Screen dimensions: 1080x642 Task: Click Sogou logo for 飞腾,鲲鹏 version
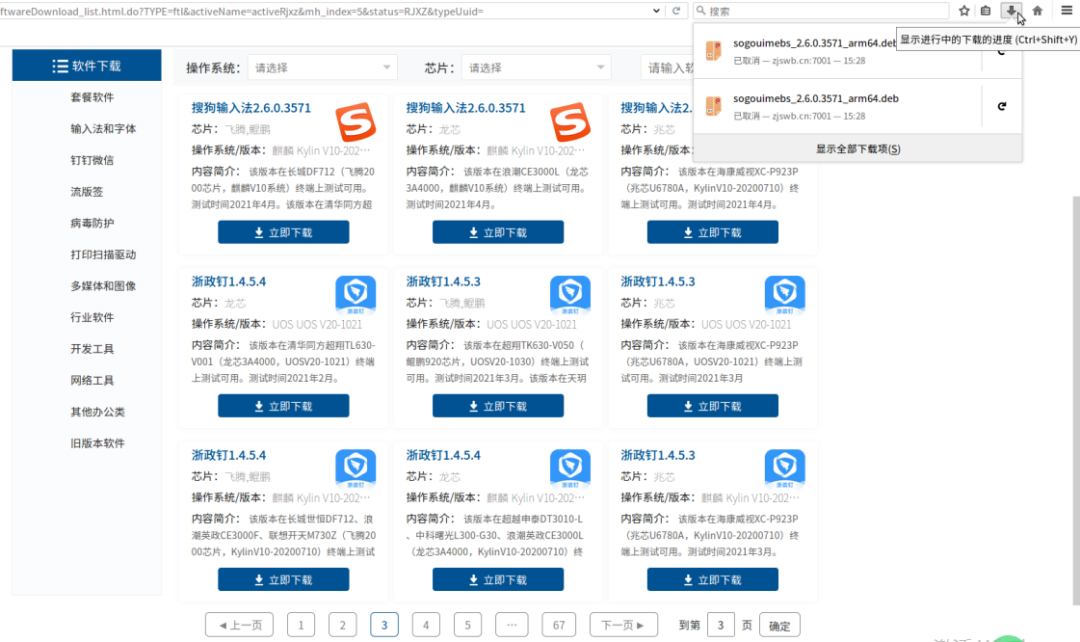pyautogui.click(x=355, y=122)
